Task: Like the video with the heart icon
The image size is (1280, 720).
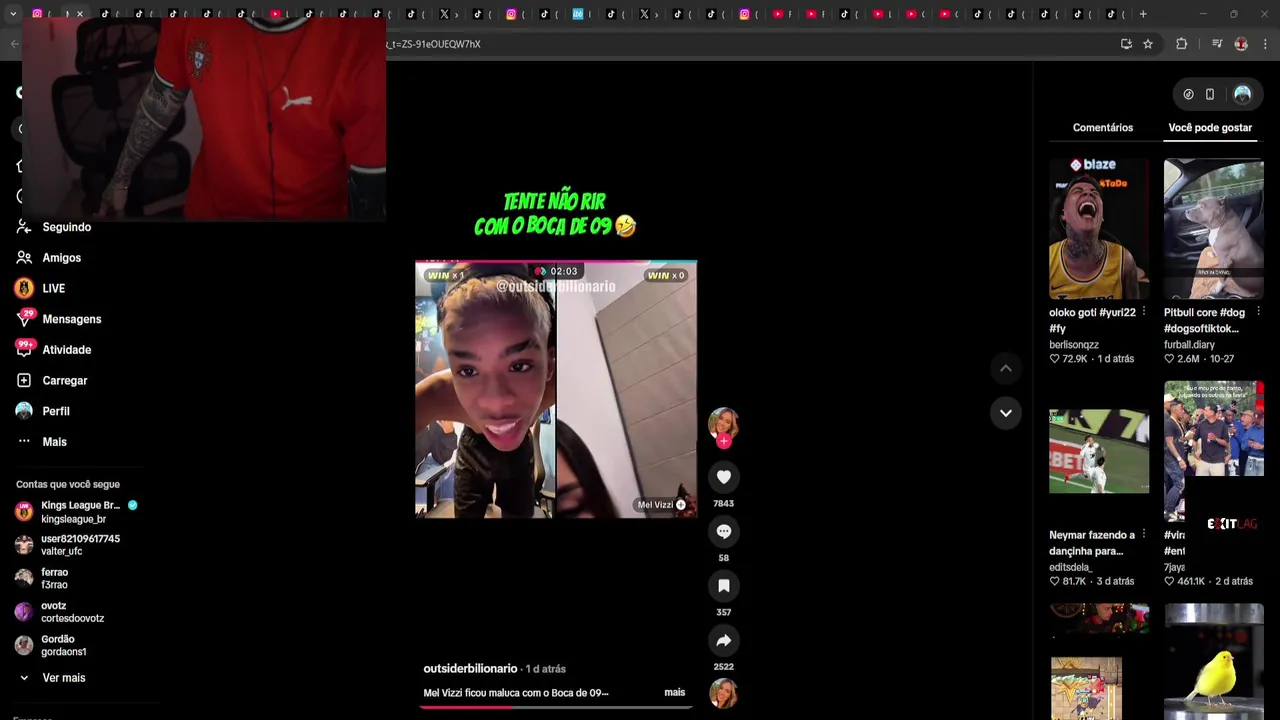Action: (724, 477)
